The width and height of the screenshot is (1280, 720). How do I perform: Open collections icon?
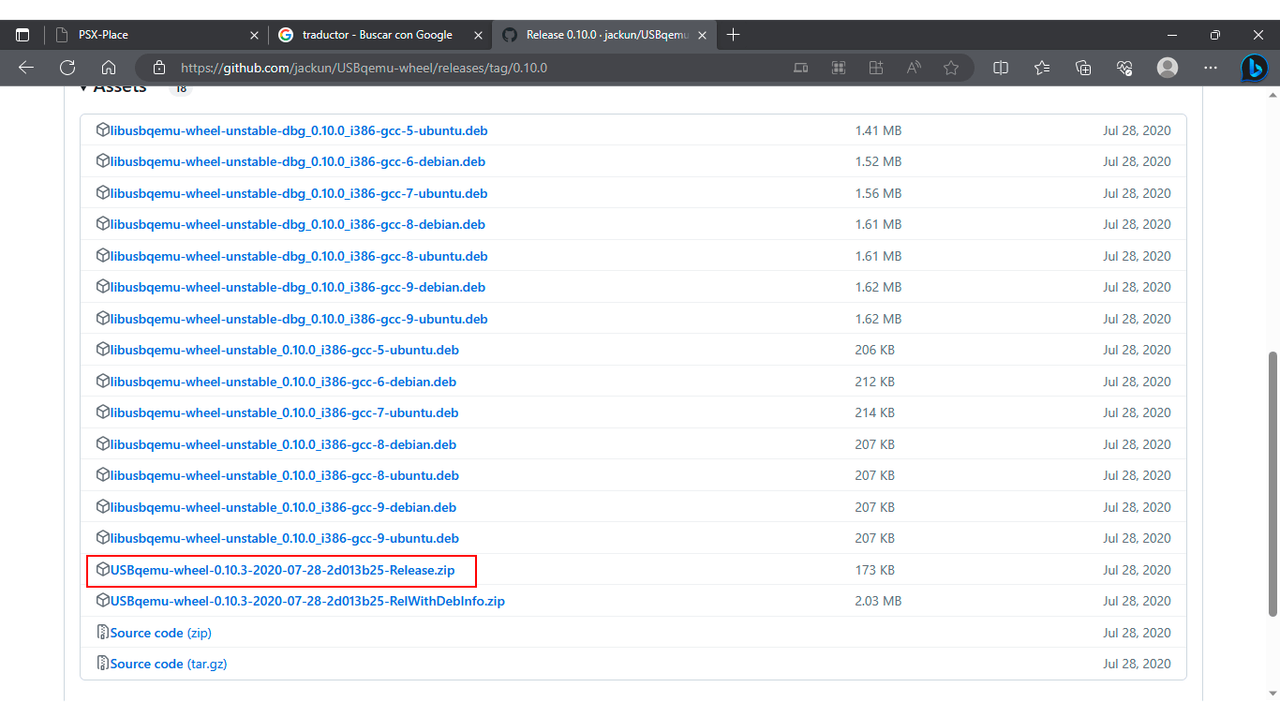click(1083, 68)
